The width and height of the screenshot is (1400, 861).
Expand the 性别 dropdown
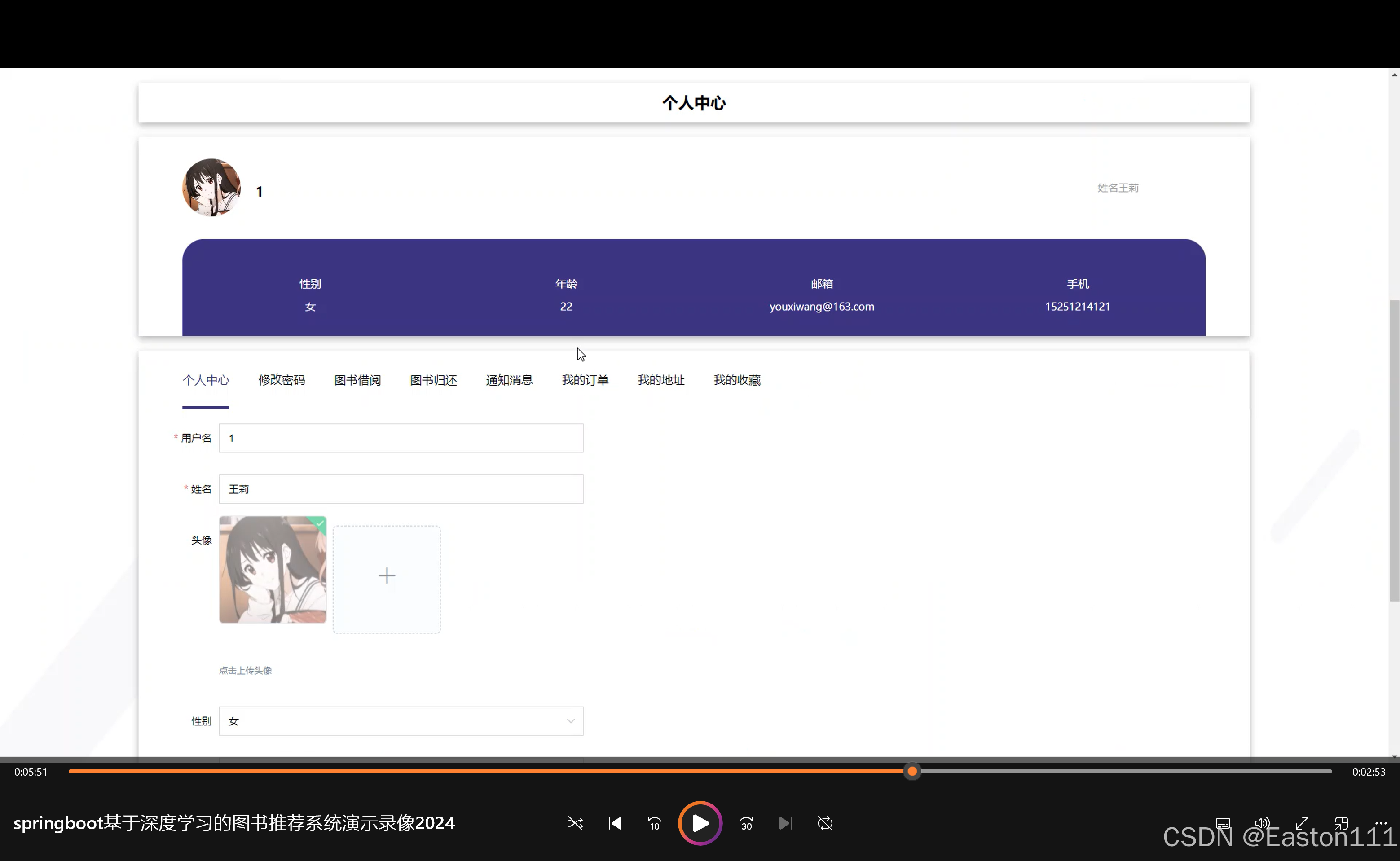tap(401, 721)
